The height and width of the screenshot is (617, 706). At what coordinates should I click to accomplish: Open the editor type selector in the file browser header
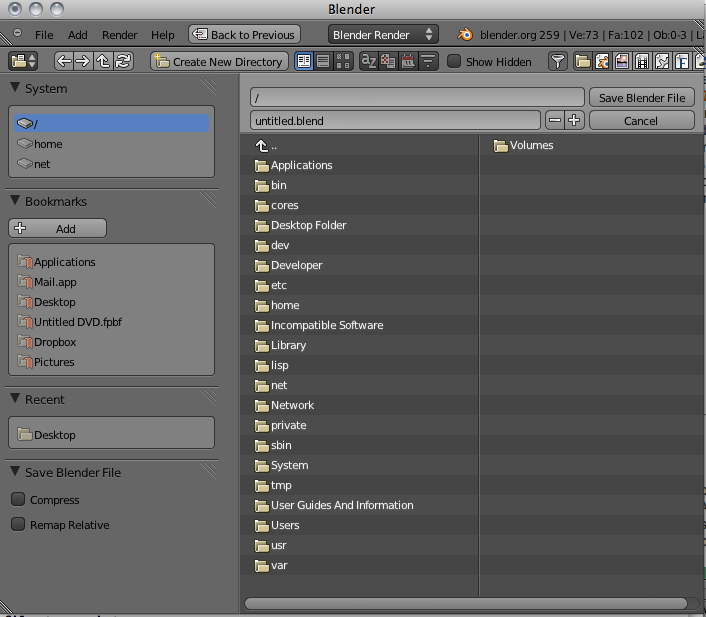coord(23,61)
